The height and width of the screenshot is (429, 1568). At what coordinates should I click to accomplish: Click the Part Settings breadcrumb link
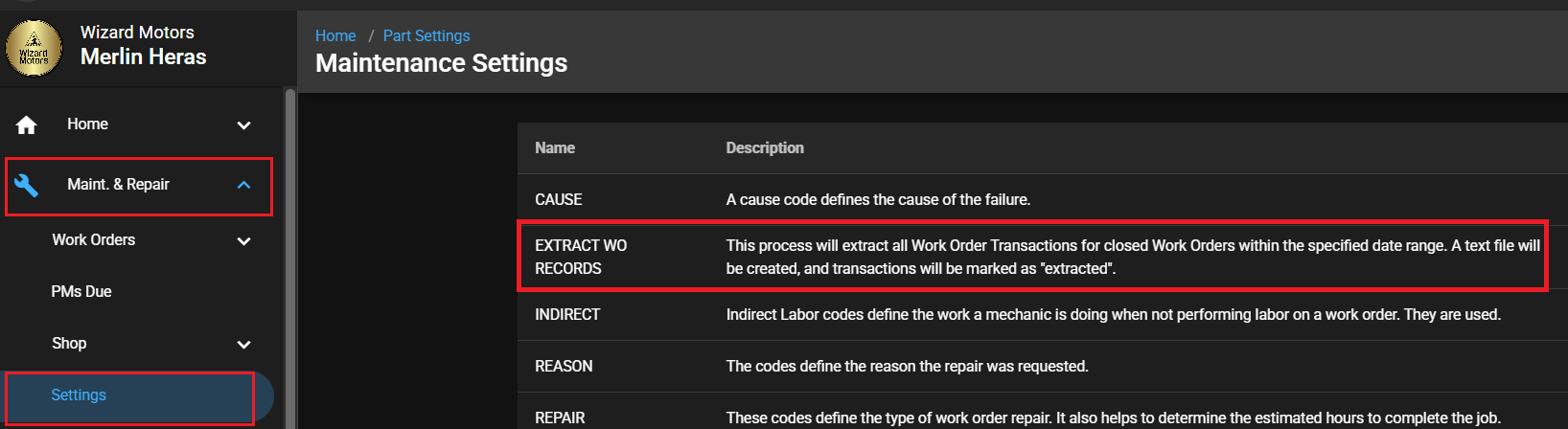tap(427, 35)
